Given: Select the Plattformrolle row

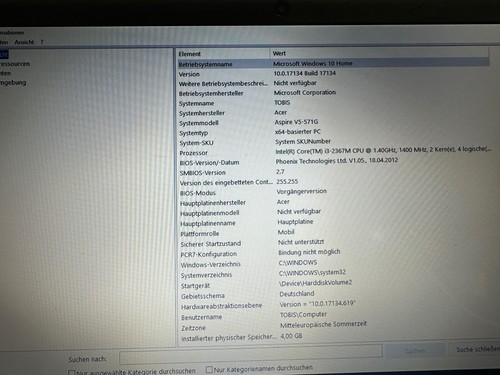Looking at the screenshot, I should pos(333,233).
